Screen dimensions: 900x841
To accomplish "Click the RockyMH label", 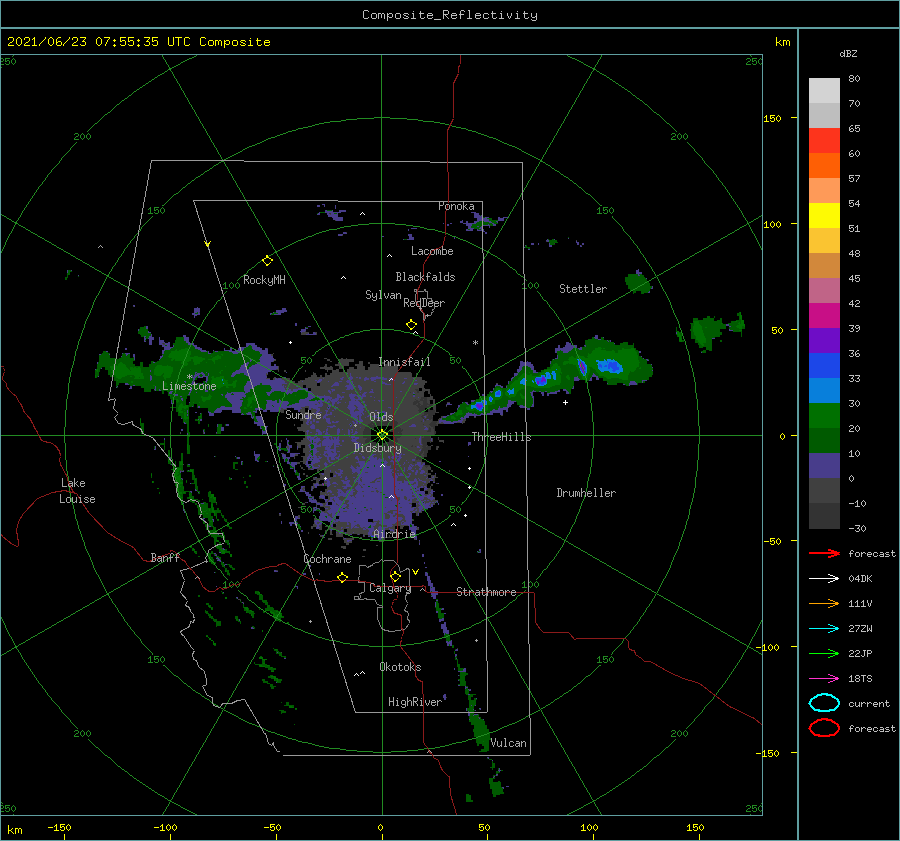I will pyautogui.click(x=264, y=280).
